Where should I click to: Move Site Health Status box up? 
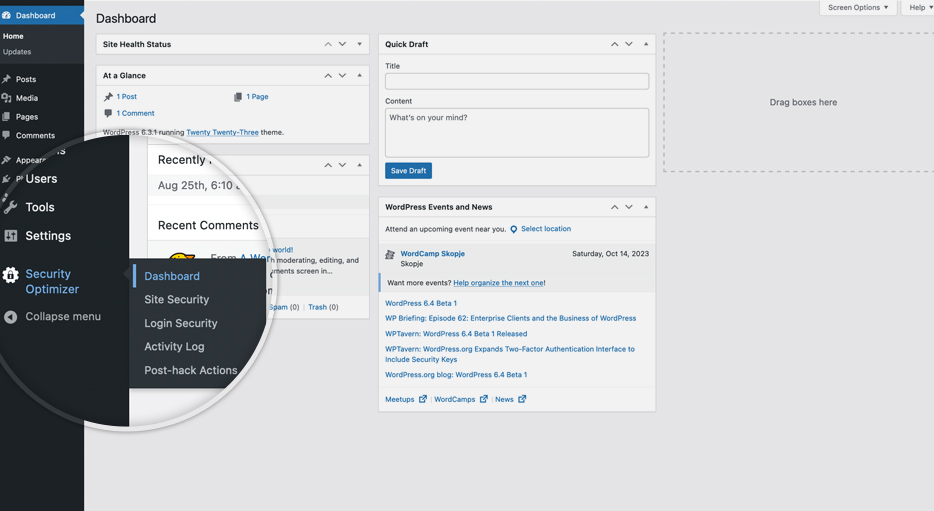tap(328, 44)
